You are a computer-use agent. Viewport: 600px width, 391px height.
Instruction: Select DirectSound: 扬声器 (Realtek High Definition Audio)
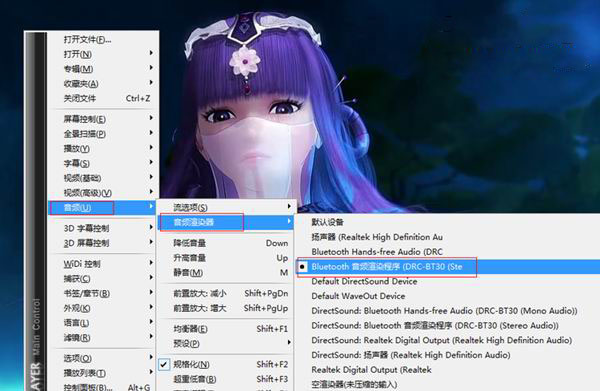448,355
